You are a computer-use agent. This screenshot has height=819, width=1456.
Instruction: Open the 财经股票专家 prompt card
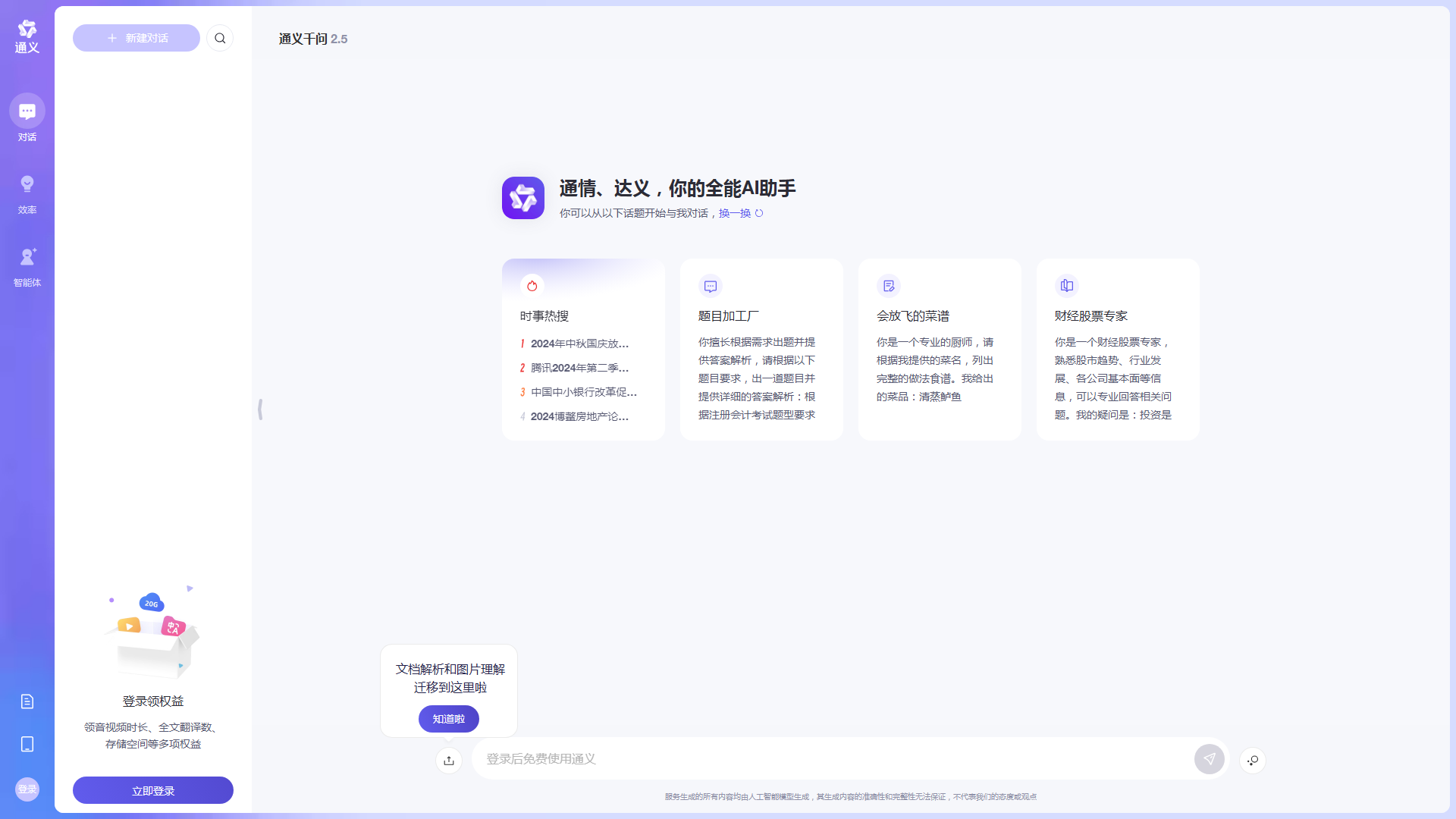click(1118, 350)
